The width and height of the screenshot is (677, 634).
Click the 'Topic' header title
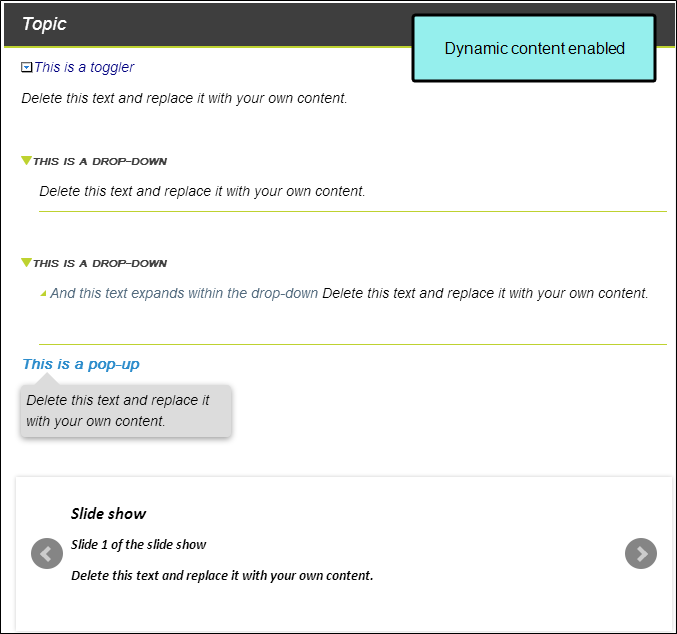pyautogui.click(x=44, y=24)
